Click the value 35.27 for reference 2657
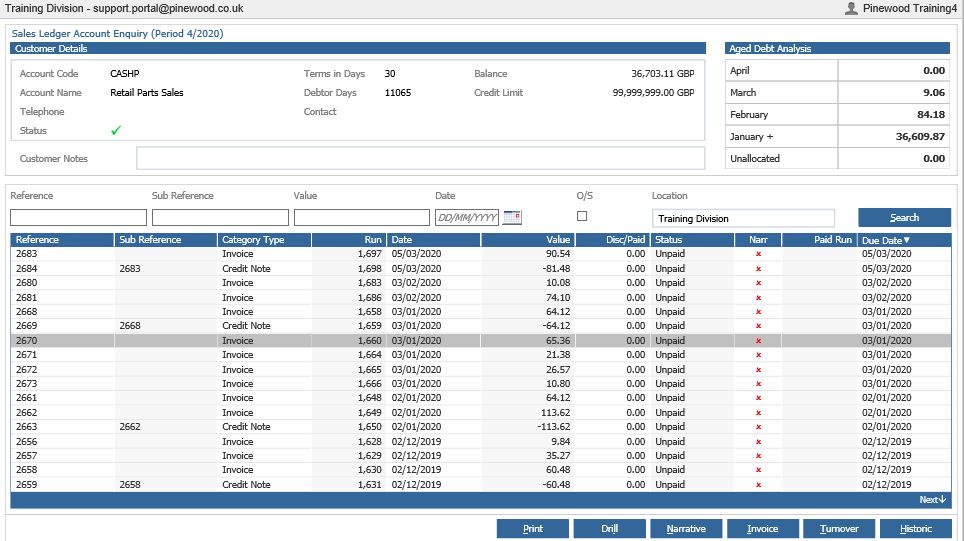Viewport: 964px width, 541px height. point(558,456)
